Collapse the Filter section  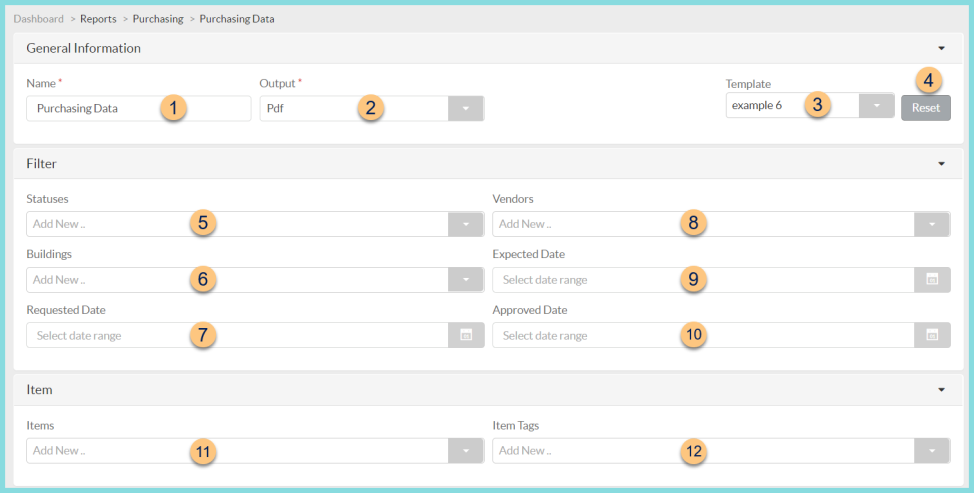pos(941,164)
